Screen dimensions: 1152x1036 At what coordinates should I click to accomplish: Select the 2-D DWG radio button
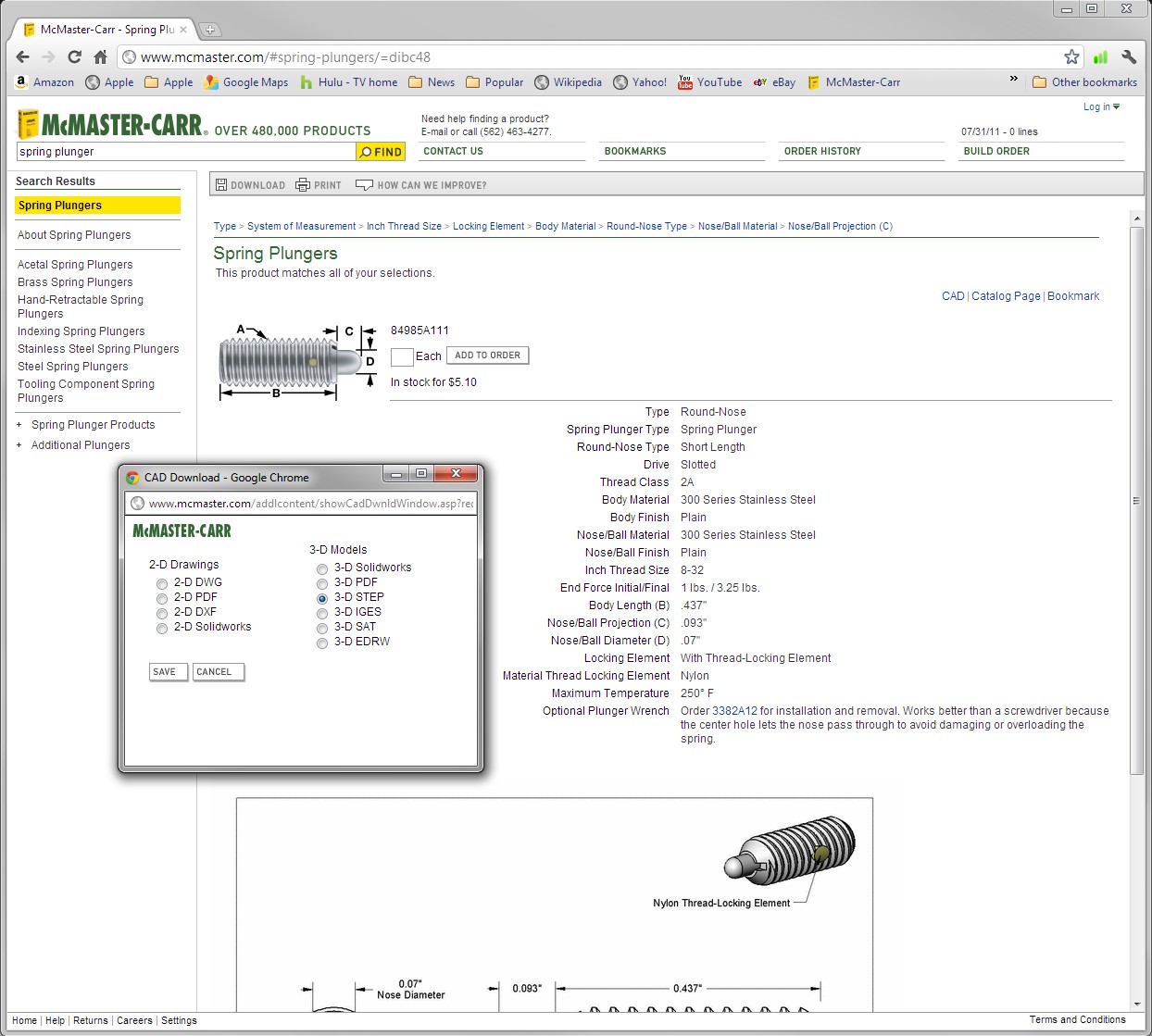[x=162, y=583]
